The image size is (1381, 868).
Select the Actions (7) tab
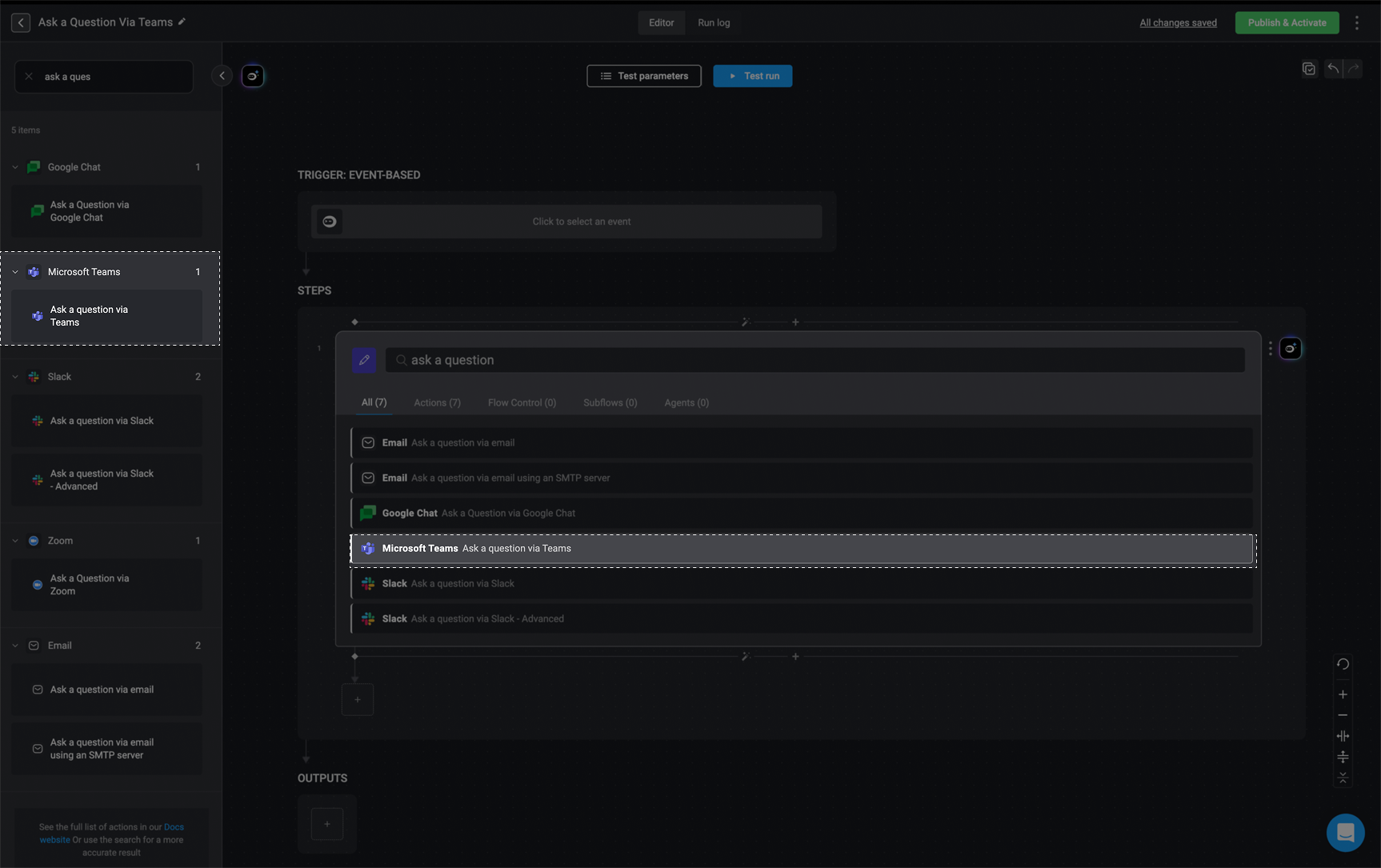(x=437, y=402)
